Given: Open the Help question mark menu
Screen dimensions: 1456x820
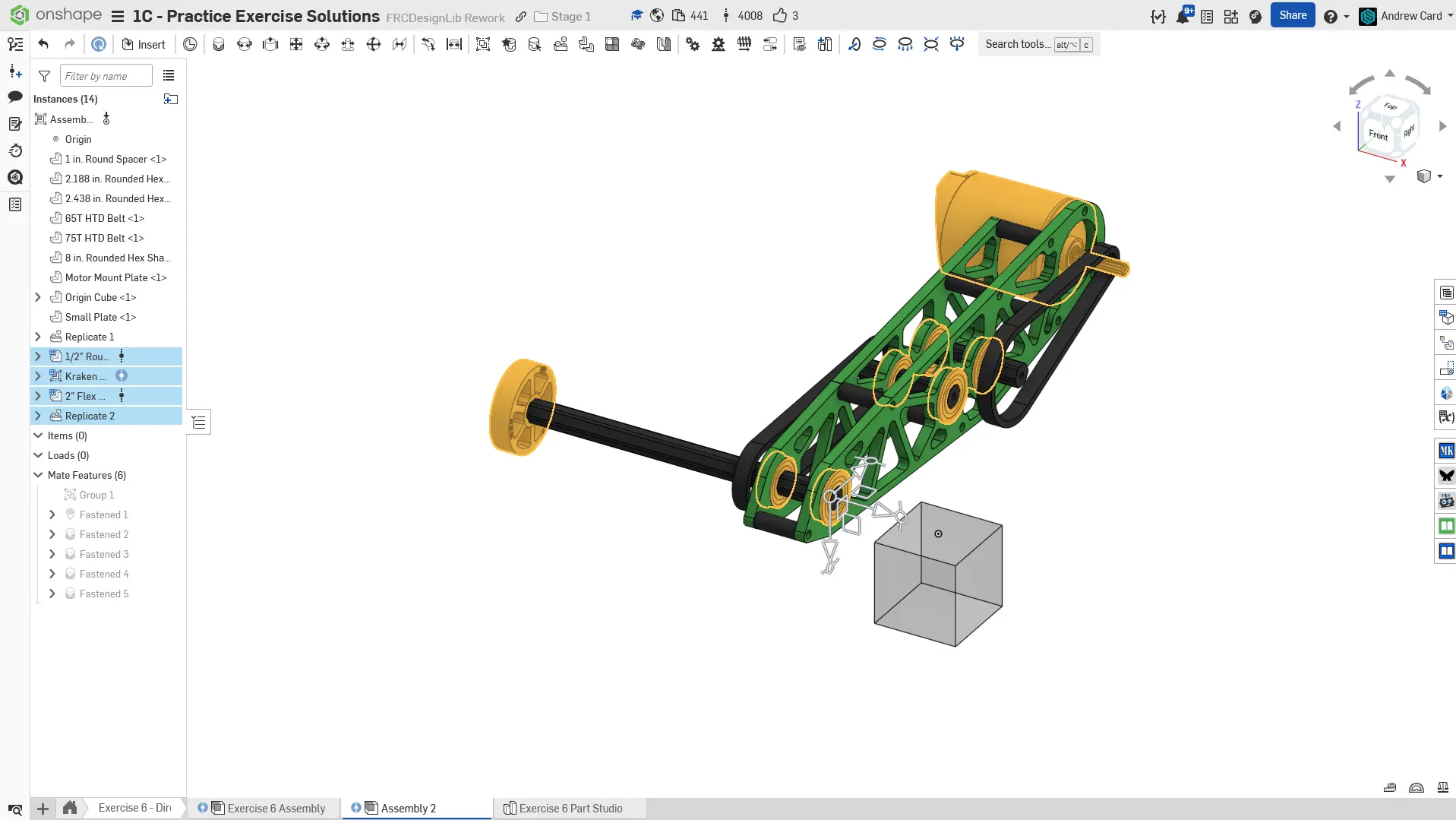Looking at the screenshot, I should [1330, 16].
